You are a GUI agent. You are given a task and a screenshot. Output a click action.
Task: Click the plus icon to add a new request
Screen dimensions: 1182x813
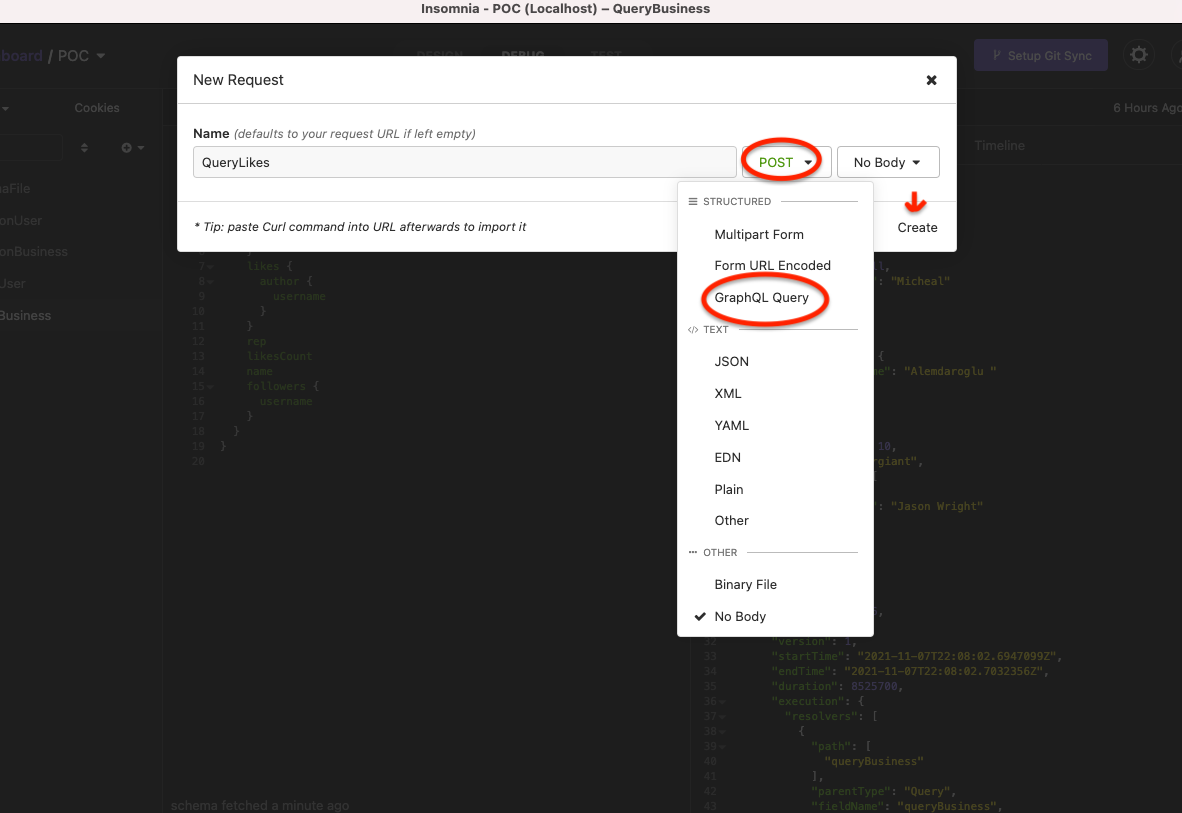(x=125, y=147)
